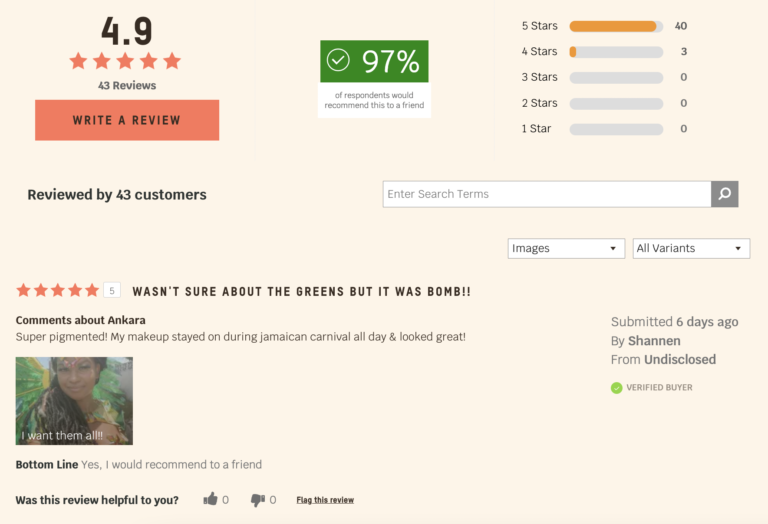768x524 pixels.
Task: Filter by the 5 Stars bar
Action: (615, 26)
